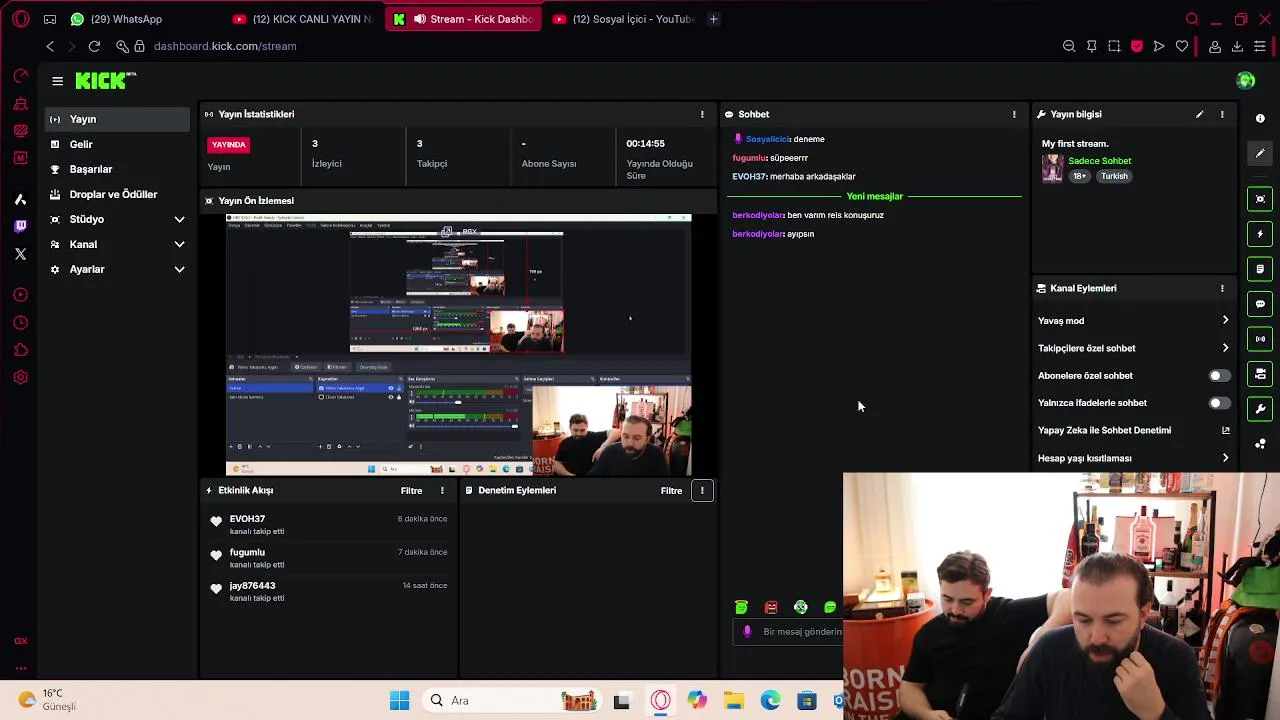The width and height of the screenshot is (1280, 720).
Task: Open a new browser tab
Action: click(713, 19)
